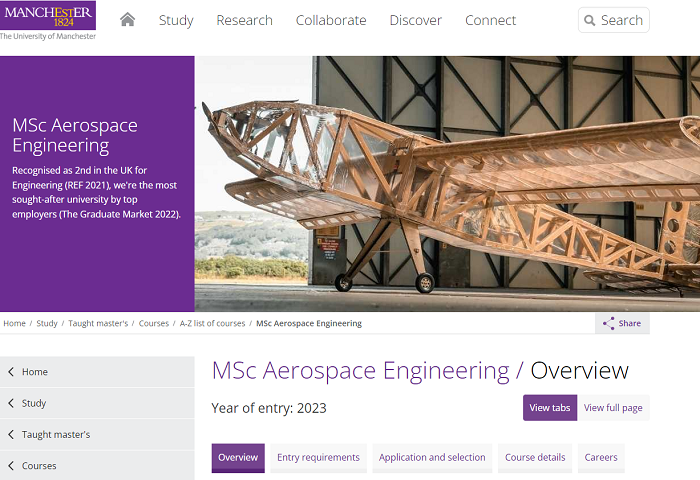Click the magnifier icon in search box

[590, 20]
